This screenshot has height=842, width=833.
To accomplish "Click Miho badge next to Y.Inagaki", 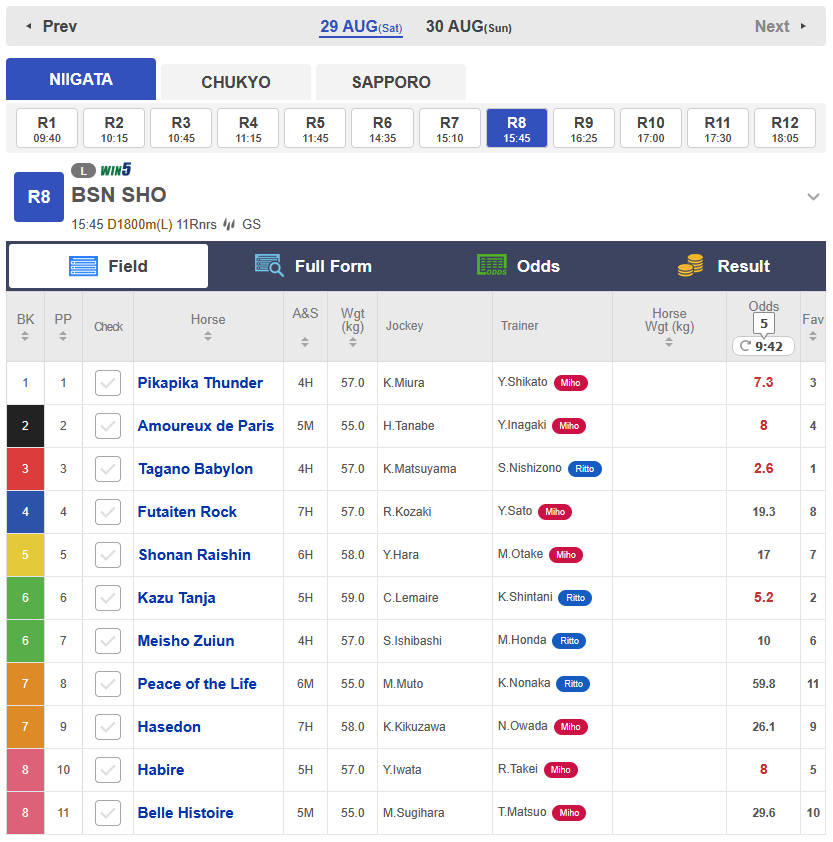I will pyautogui.click(x=569, y=426).
